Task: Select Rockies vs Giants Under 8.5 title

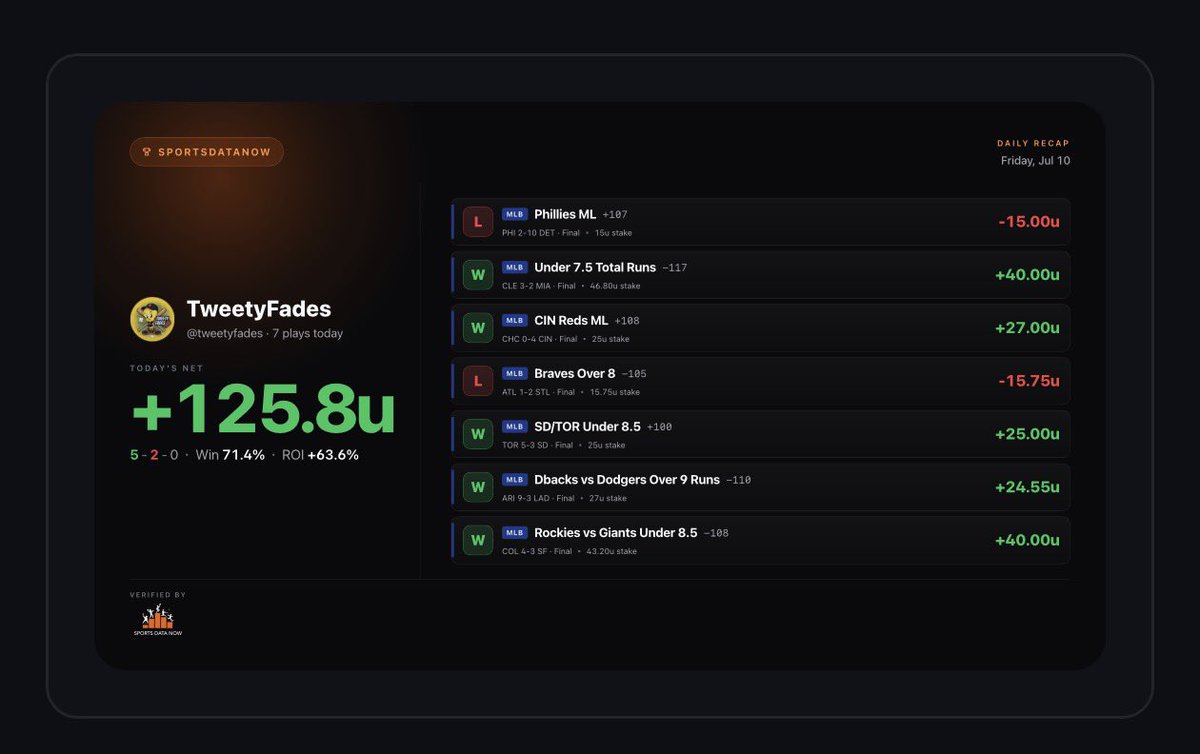Action: 616,532
